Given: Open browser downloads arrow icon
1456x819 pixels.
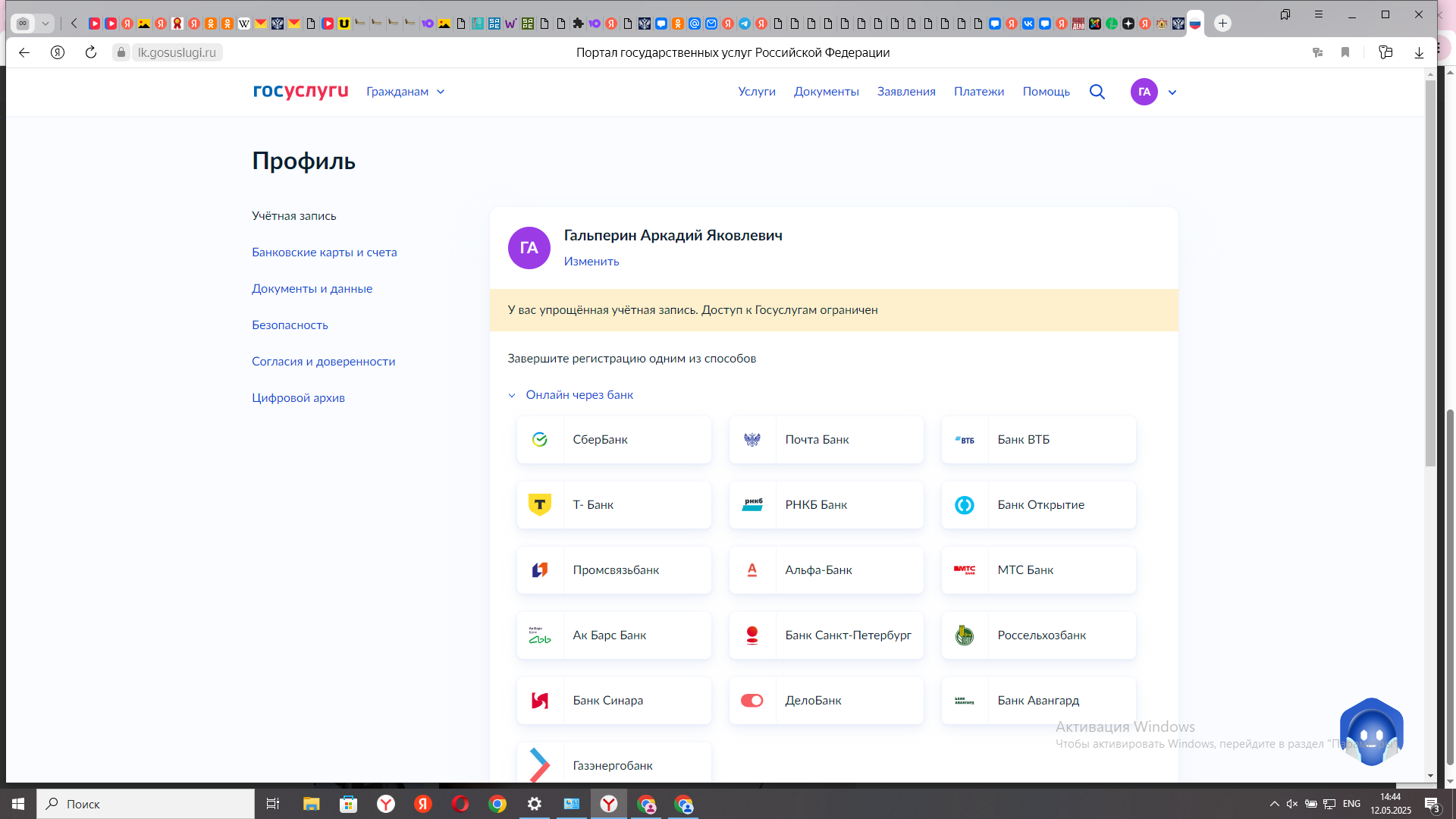Looking at the screenshot, I should pyautogui.click(x=1419, y=52).
